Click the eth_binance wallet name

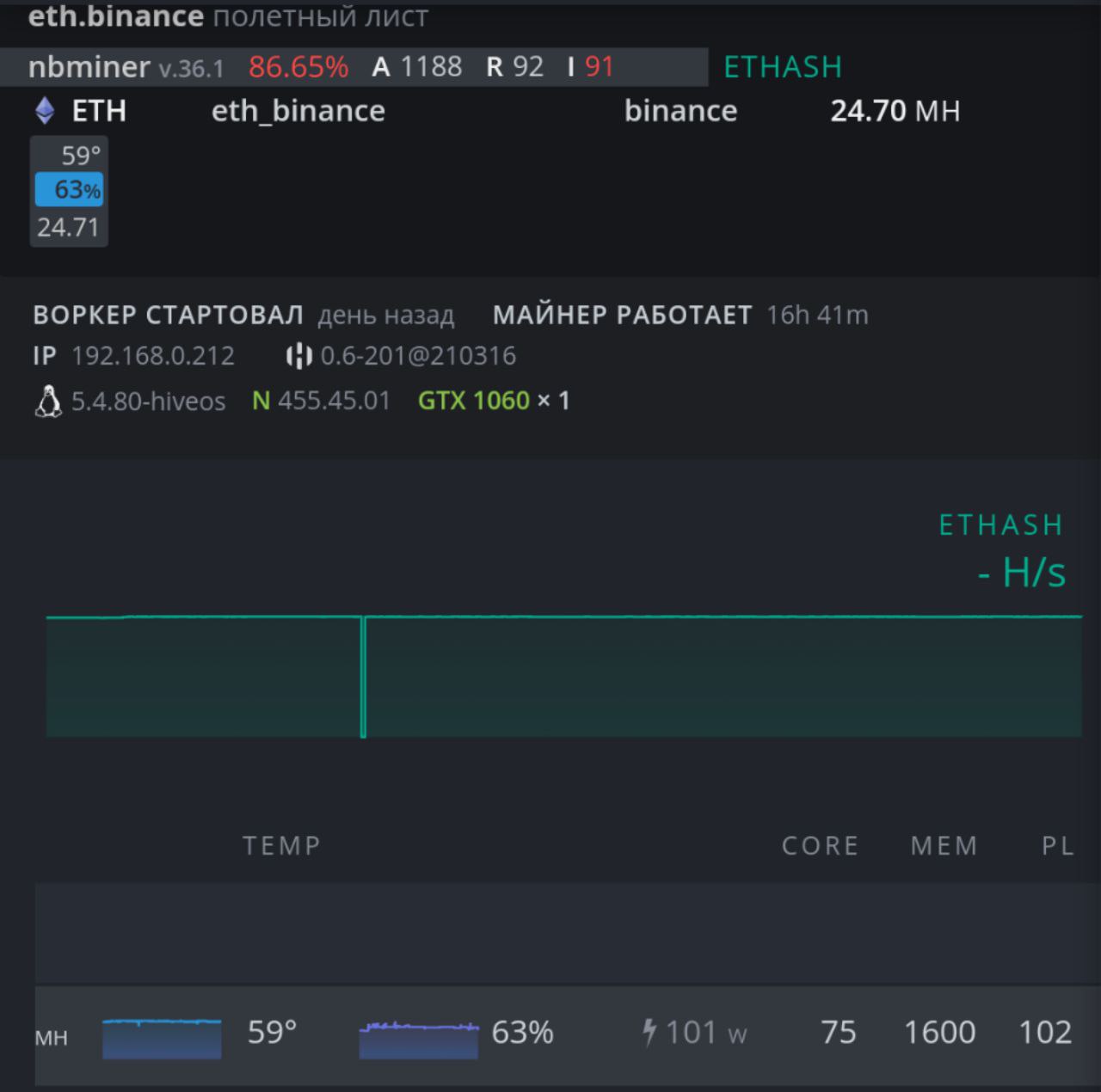[298, 111]
